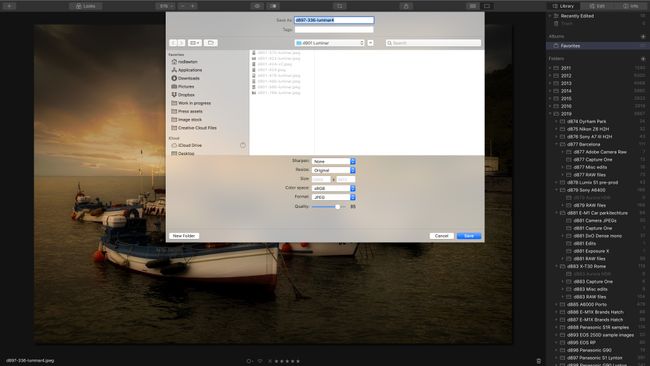Expand the 2013 folder
The height and width of the screenshot is (366, 650).
[550, 83]
